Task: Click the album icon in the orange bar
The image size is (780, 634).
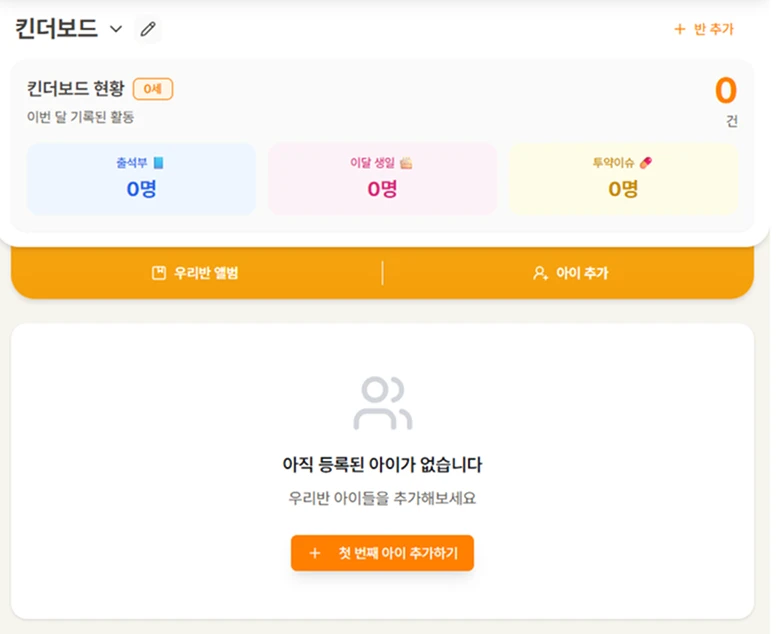Action: pos(158,273)
